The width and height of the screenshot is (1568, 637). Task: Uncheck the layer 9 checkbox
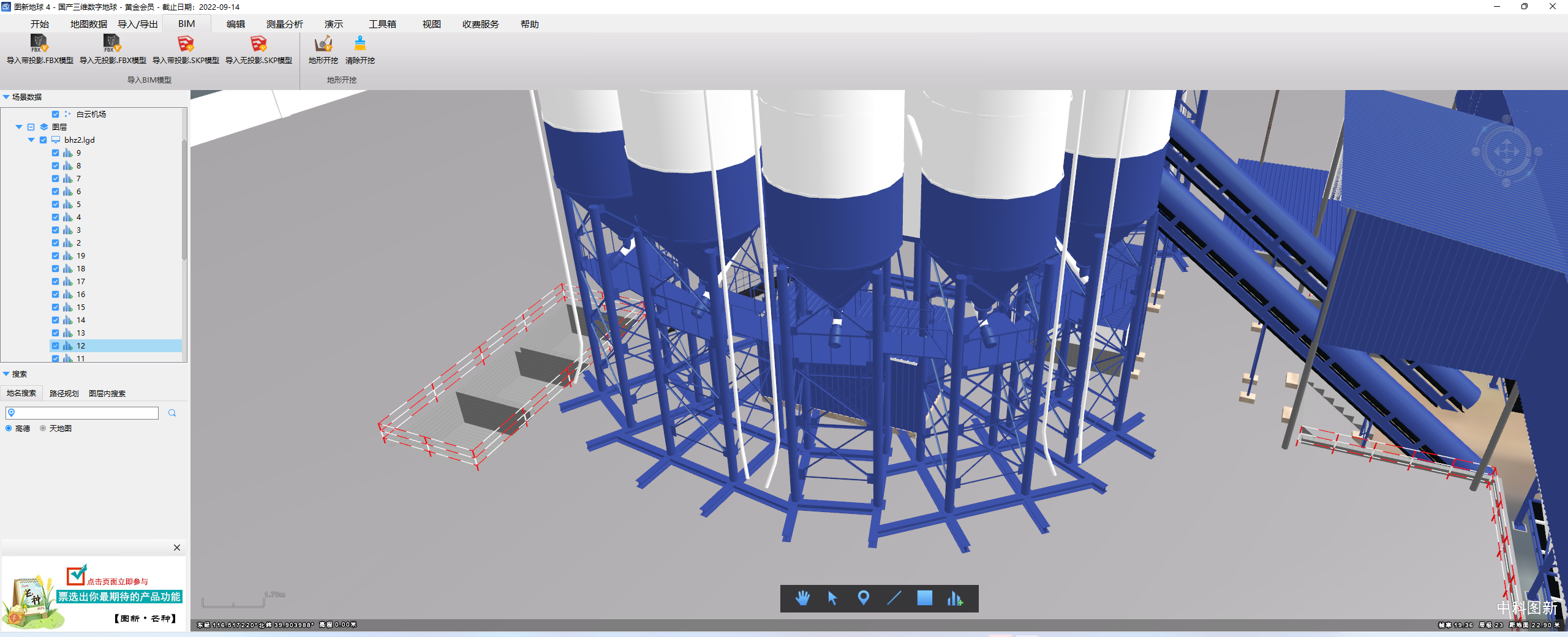coord(56,153)
